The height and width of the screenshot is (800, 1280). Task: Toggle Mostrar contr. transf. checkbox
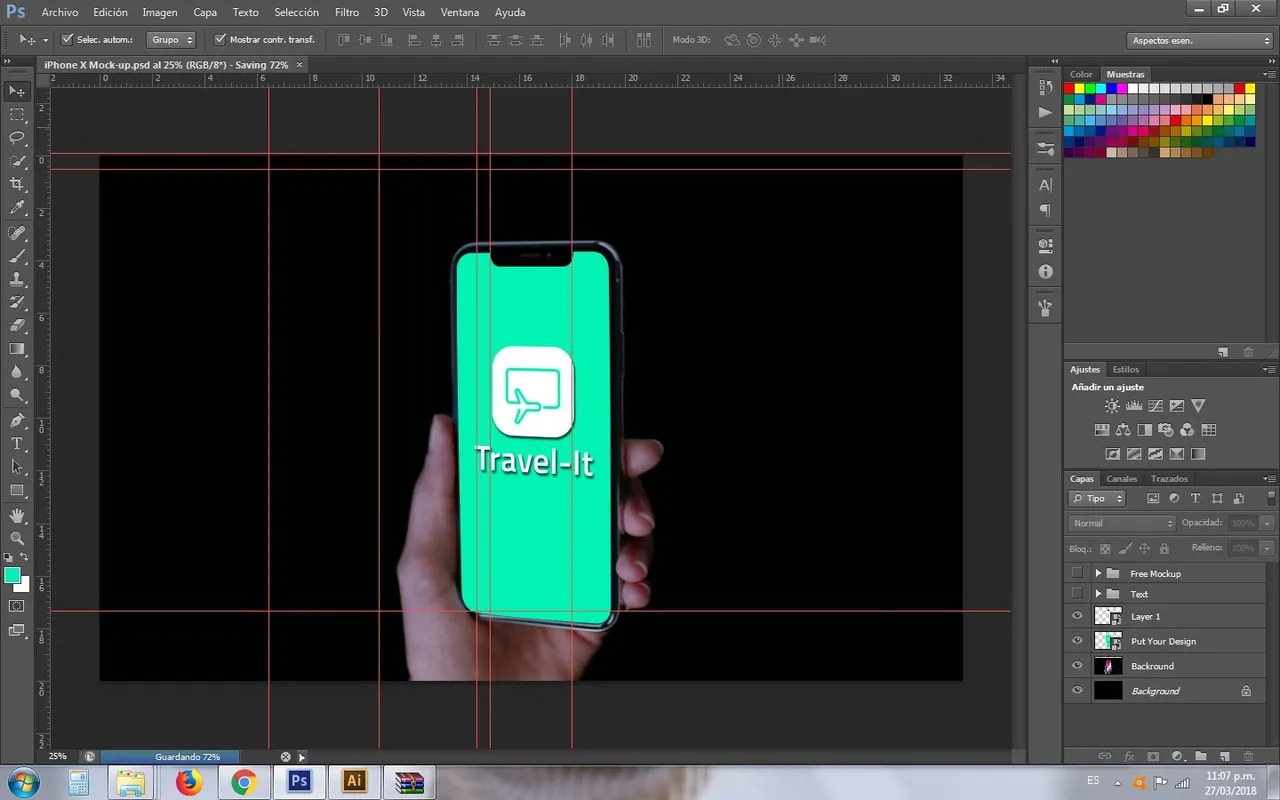coord(220,40)
